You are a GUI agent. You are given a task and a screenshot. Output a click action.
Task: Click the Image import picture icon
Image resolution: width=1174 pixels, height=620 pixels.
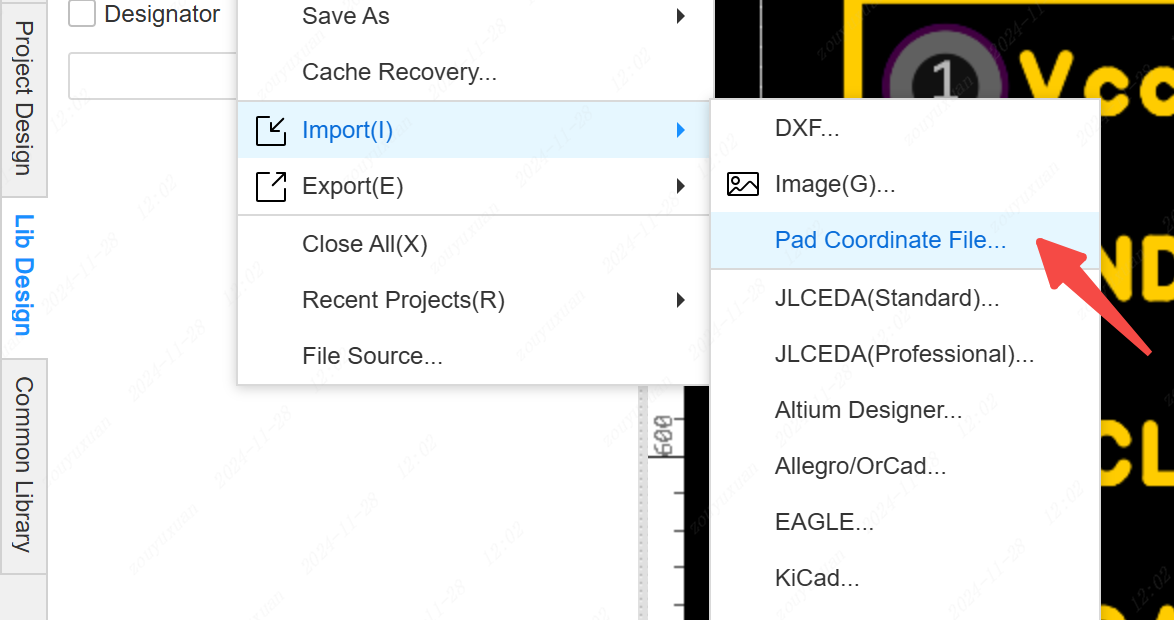click(x=743, y=184)
